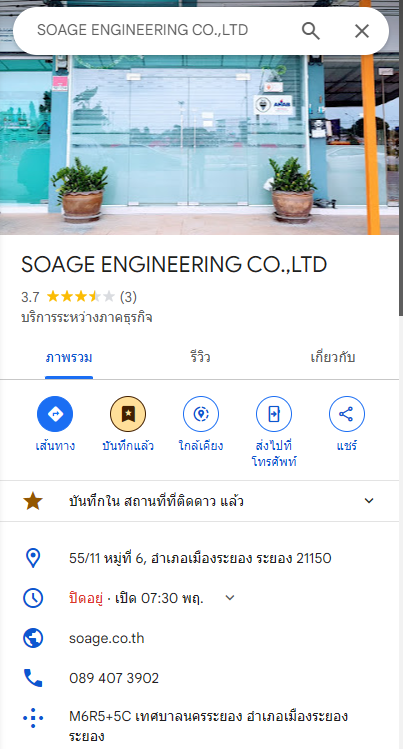This screenshot has width=403, height=749.
Task: Clear the search with the X icon
Action: tap(362, 31)
